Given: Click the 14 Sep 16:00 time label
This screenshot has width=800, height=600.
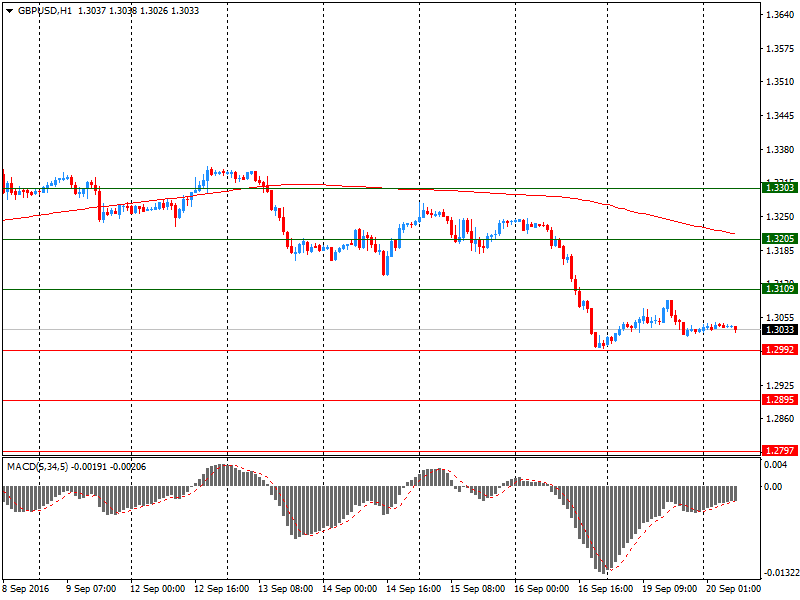Looking at the screenshot, I should pos(413,589).
